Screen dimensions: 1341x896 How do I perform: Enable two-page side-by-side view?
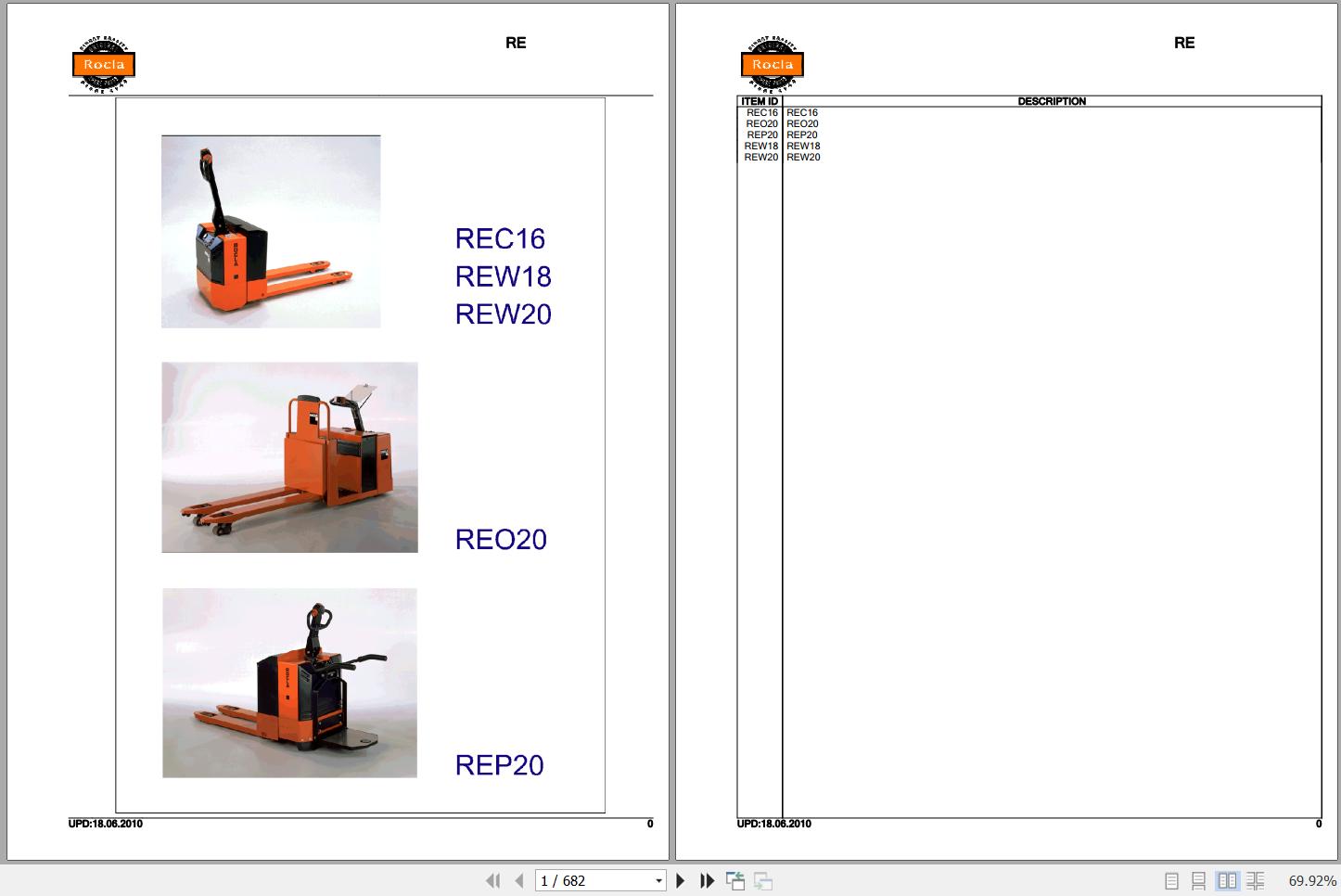click(1228, 881)
